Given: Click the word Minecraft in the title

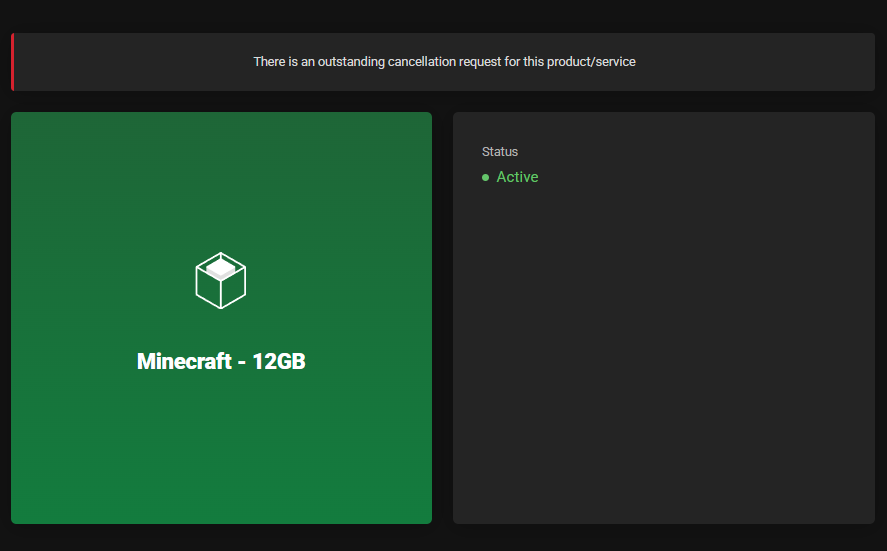Looking at the screenshot, I should click(184, 362).
